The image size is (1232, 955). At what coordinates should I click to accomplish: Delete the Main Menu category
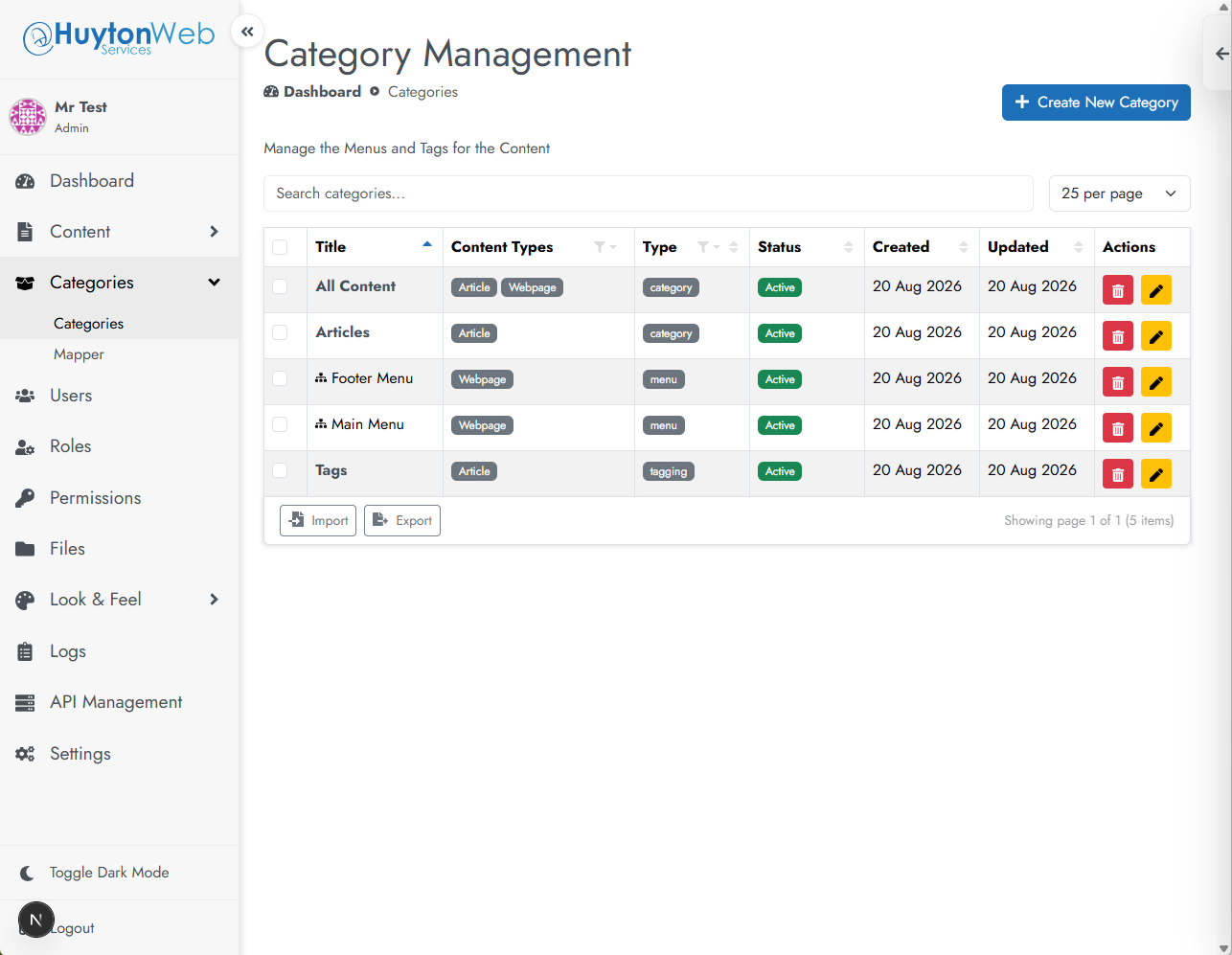(x=1118, y=428)
